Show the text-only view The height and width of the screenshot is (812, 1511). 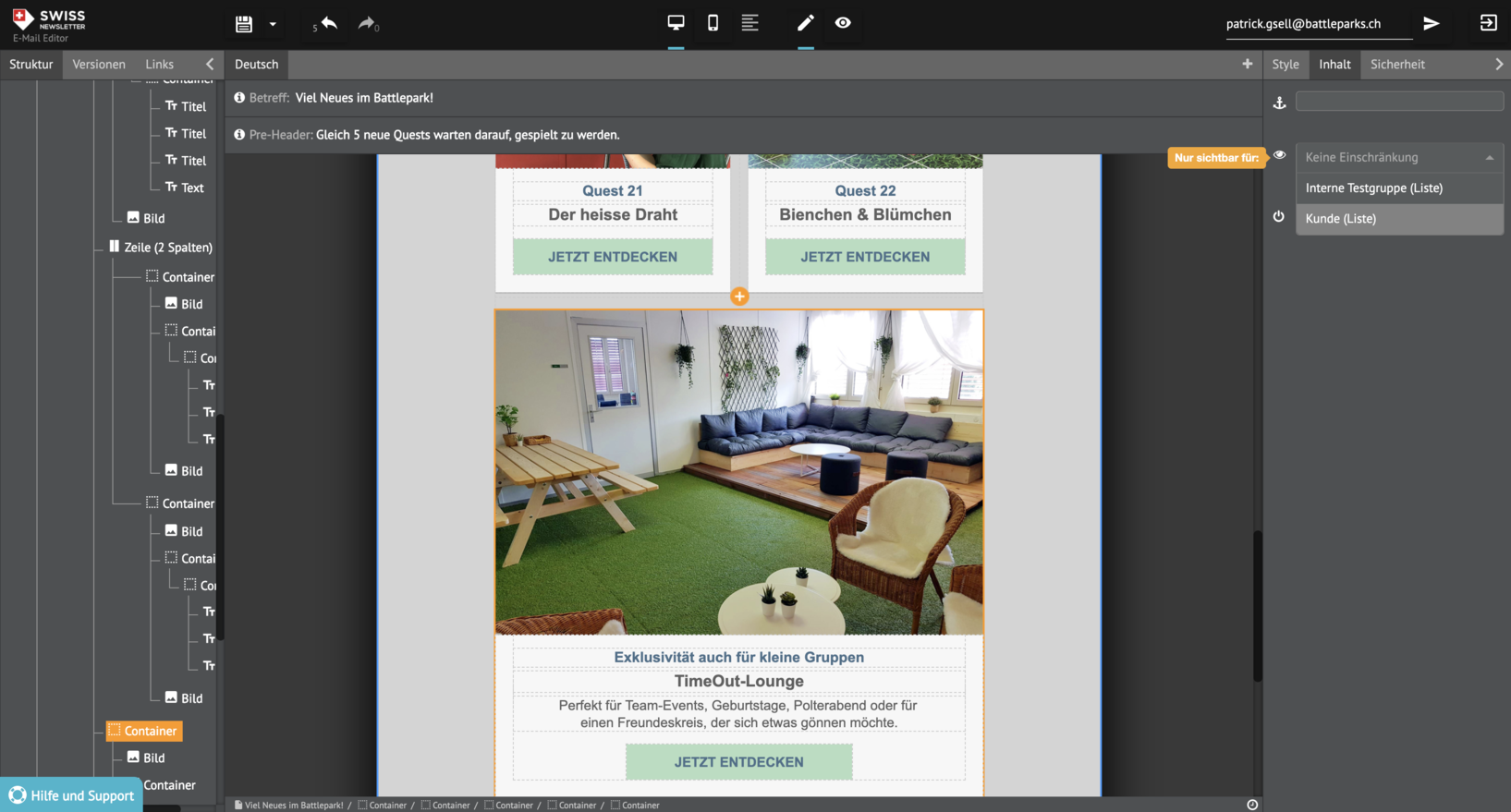click(x=749, y=23)
